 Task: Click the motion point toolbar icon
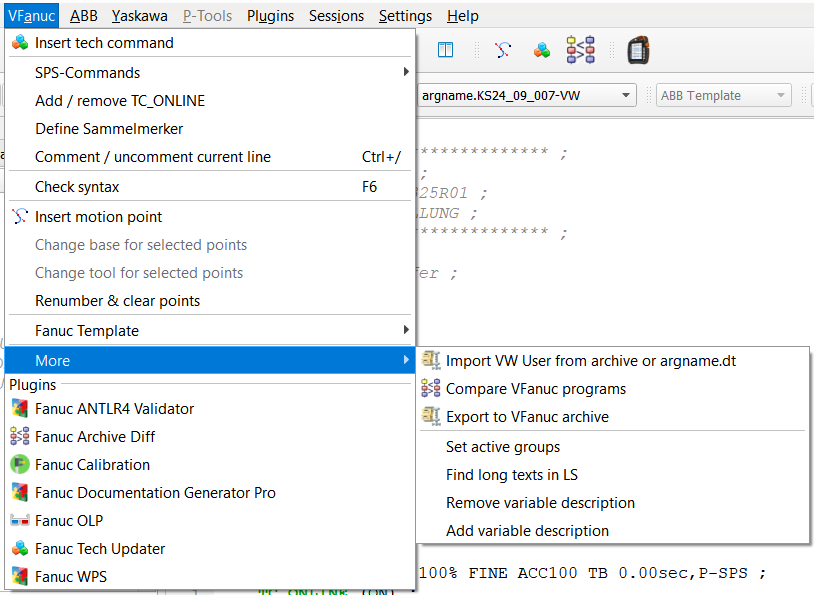503,50
